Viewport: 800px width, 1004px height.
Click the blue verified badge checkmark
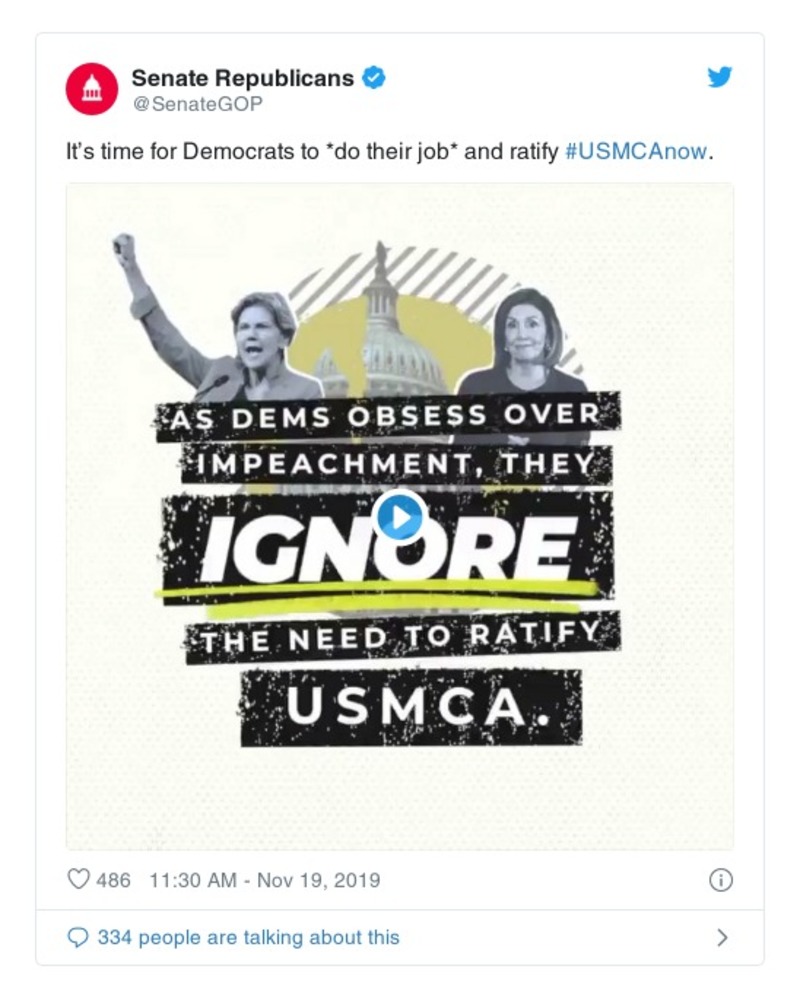(373, 78)
